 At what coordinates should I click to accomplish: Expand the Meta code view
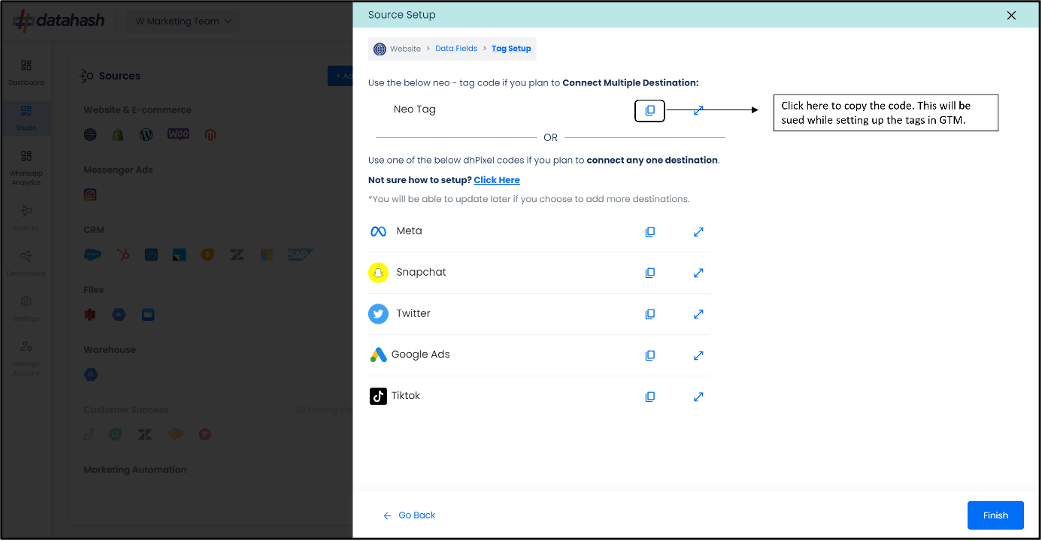point(698,232)
